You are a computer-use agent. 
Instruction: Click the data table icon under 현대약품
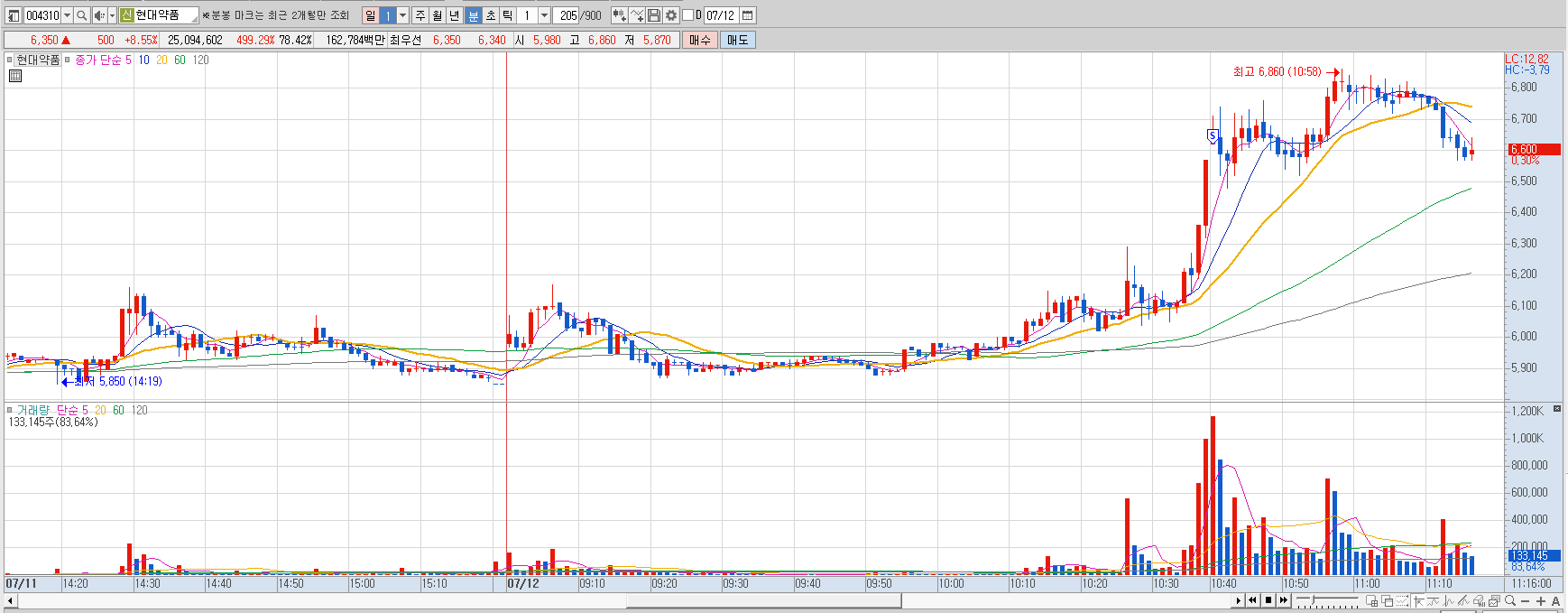tap(14, 76)
